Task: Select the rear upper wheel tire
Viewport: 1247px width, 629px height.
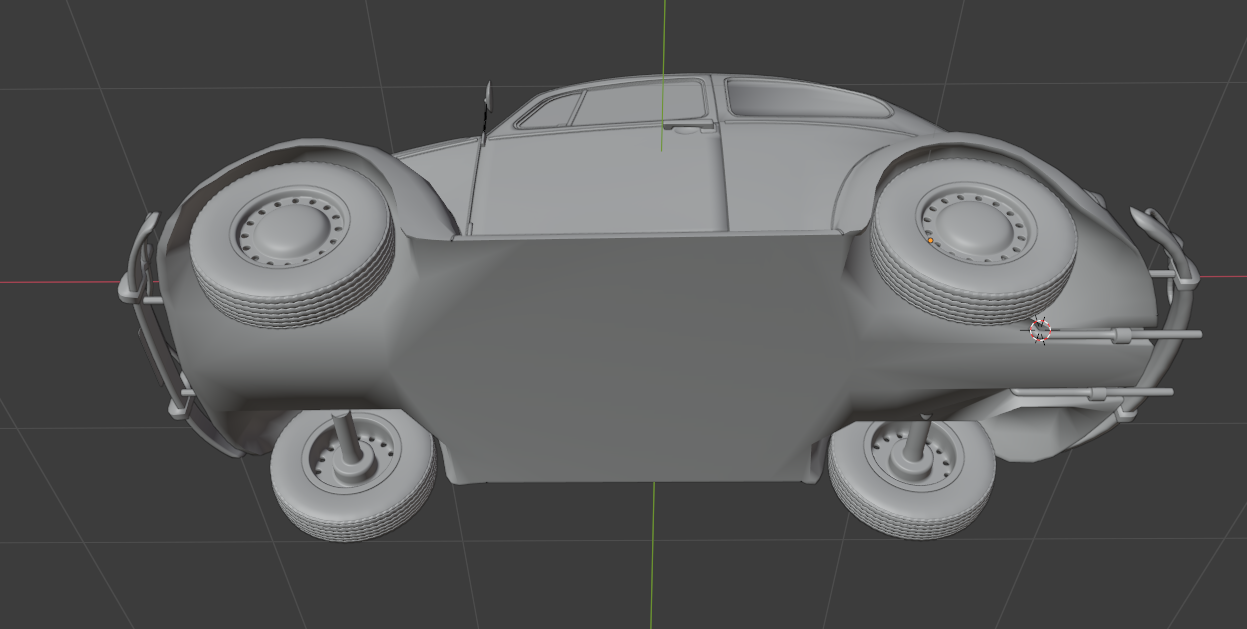Action: pos(973,240)
